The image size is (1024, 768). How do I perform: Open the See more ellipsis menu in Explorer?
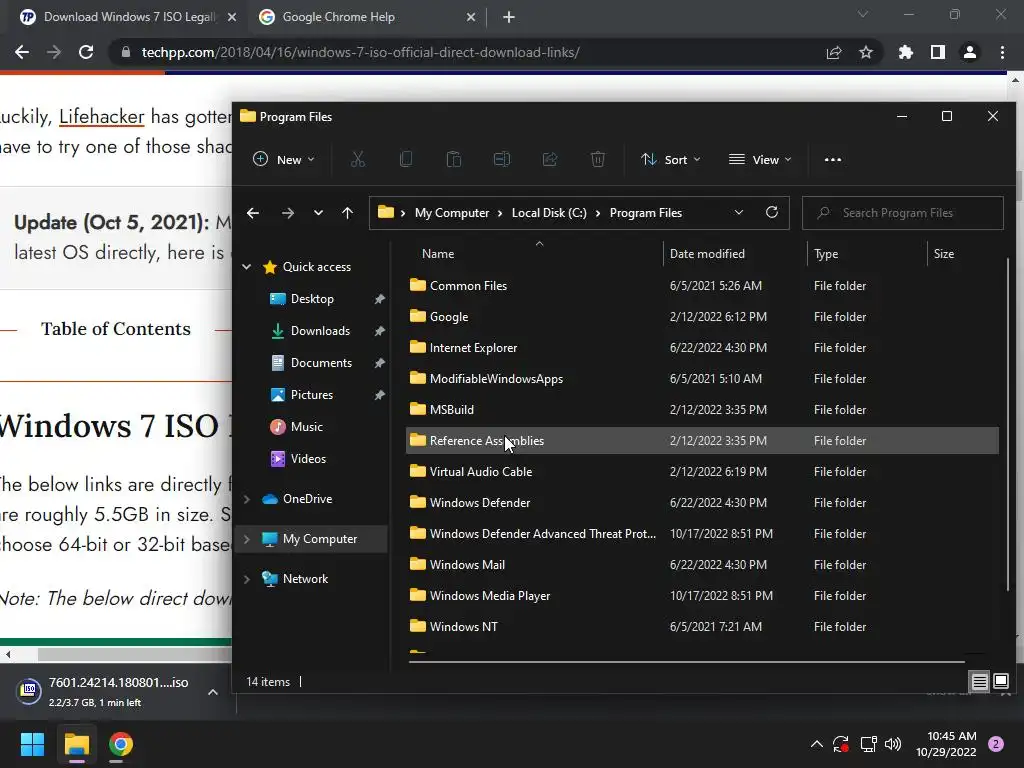coord(833,159)
